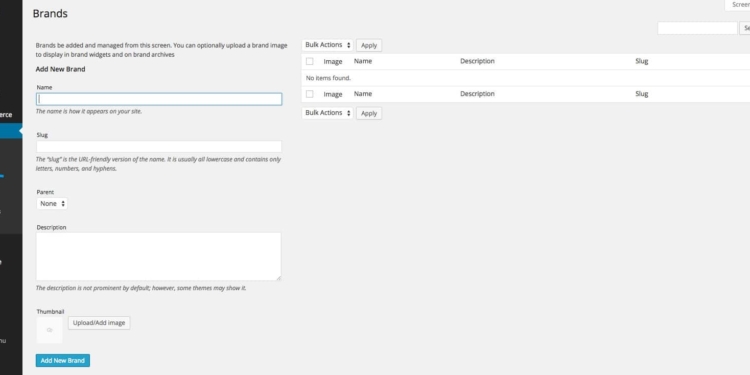
Task: Click the 'No items found.' text
Action: pyautogui.click(x=328, y=78)
